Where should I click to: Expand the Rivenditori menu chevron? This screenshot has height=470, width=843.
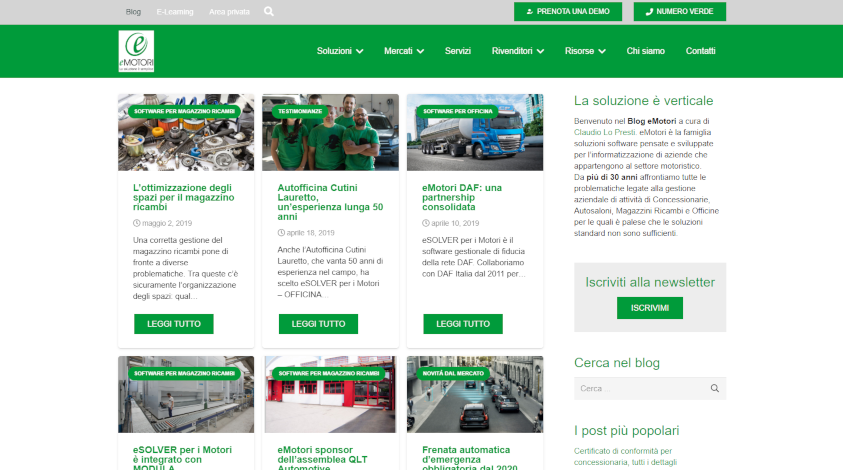pos(540,51)
